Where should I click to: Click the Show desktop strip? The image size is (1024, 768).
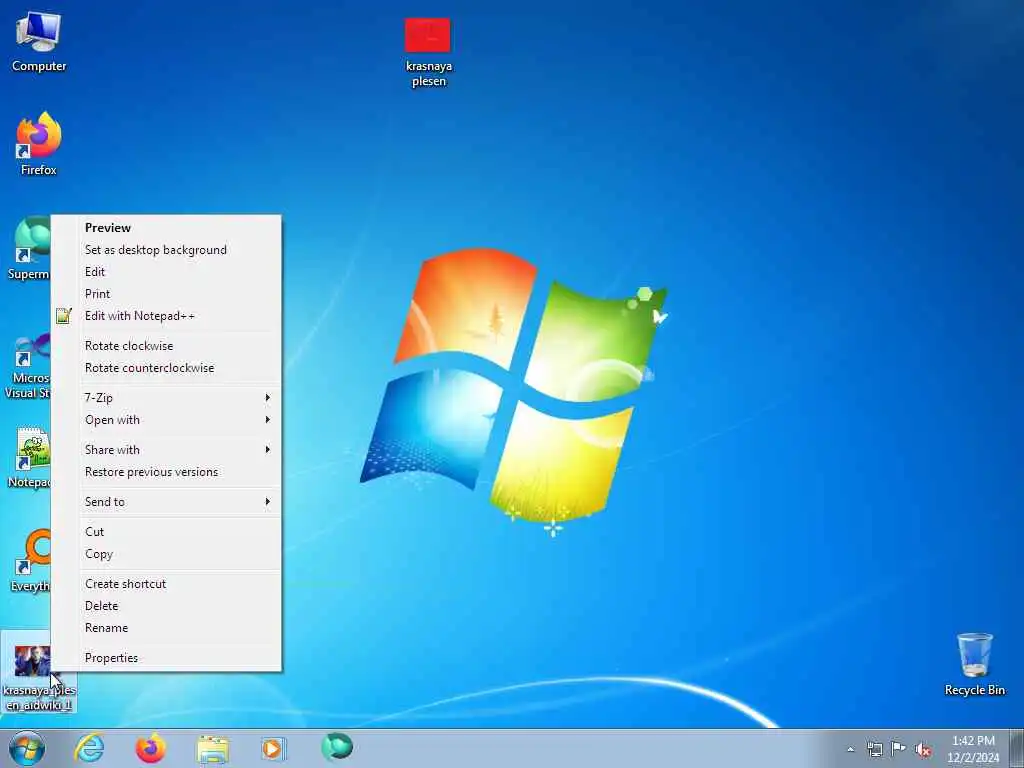tap(1017, 748)
